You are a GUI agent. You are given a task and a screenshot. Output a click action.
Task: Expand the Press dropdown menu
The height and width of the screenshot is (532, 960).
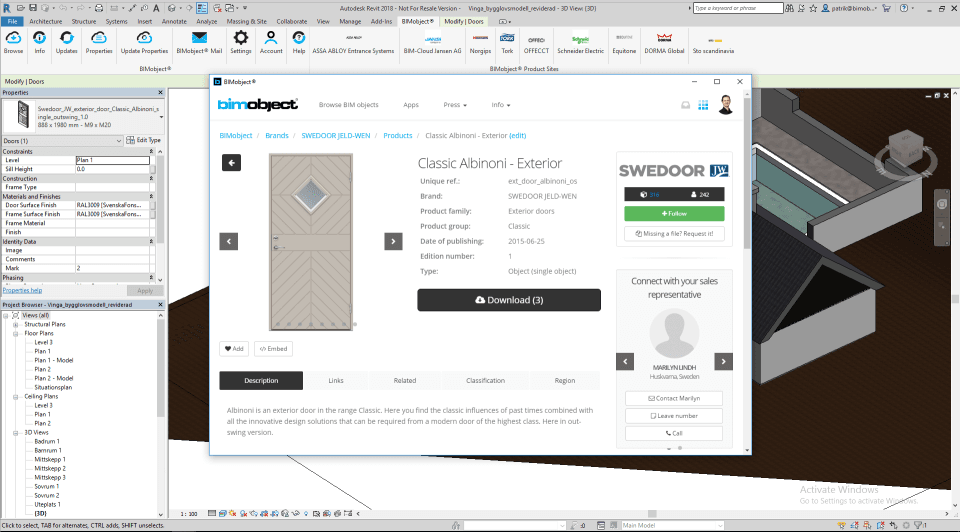click(x=455, y=105)
